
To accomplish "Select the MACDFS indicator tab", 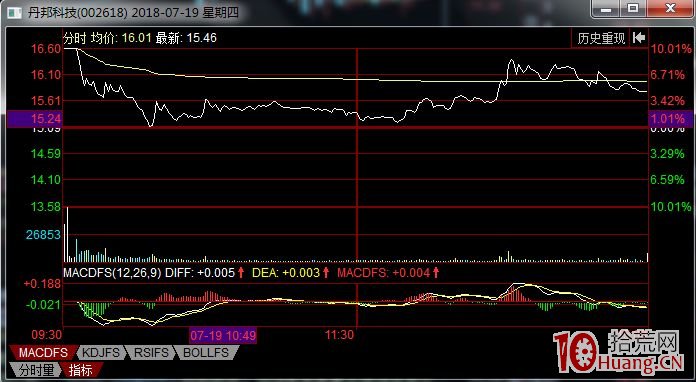I will click(x=43, y=353).
